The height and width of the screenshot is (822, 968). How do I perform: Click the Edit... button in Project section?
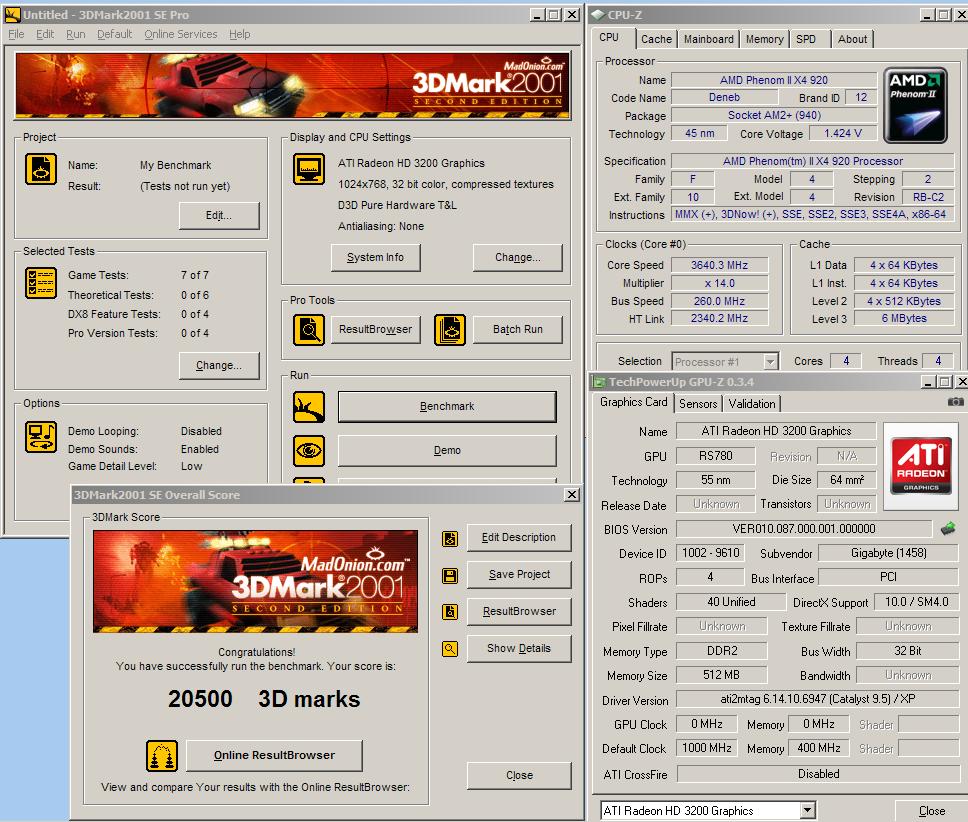click(x=219, y=215)
